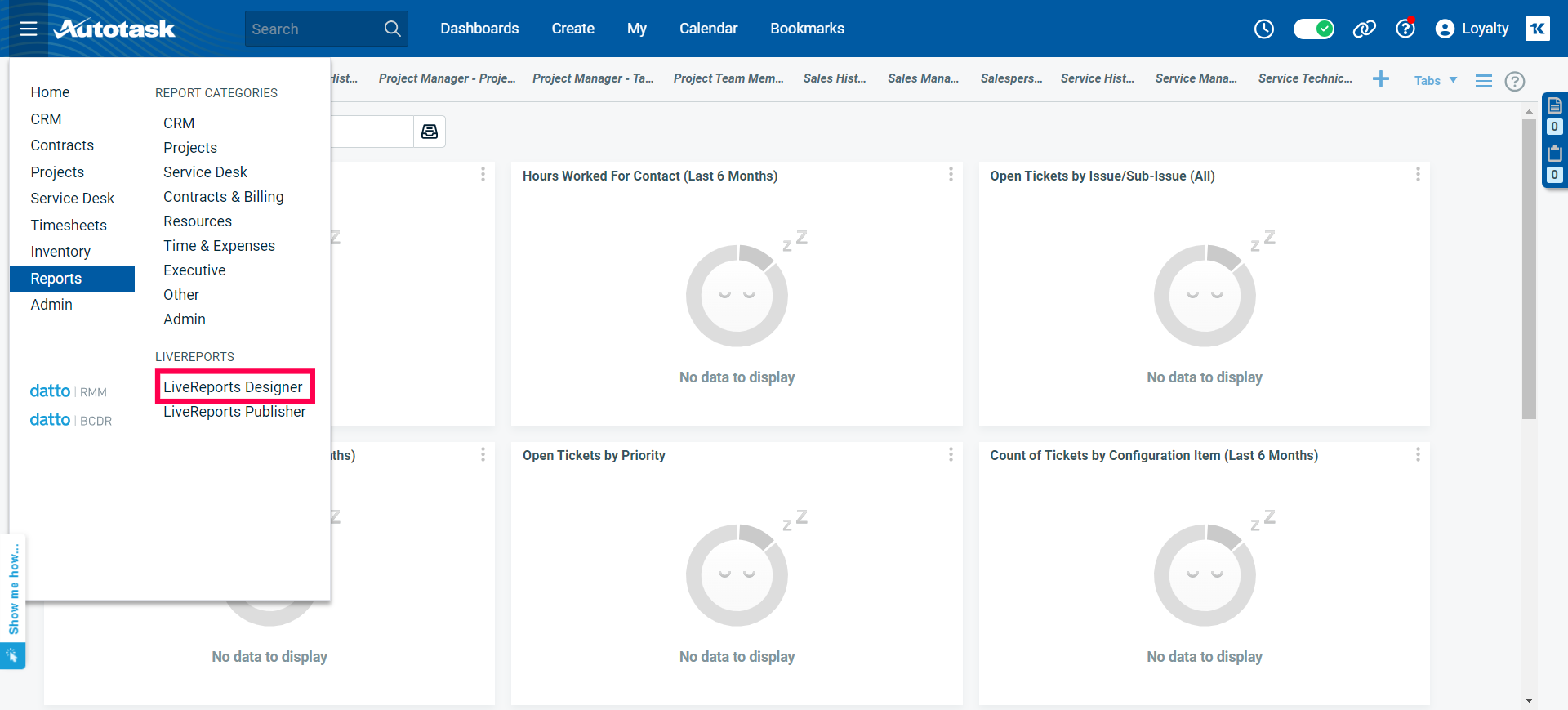Switch to Service Technic... tab
1568x710 pixels.
point(1305,78)
